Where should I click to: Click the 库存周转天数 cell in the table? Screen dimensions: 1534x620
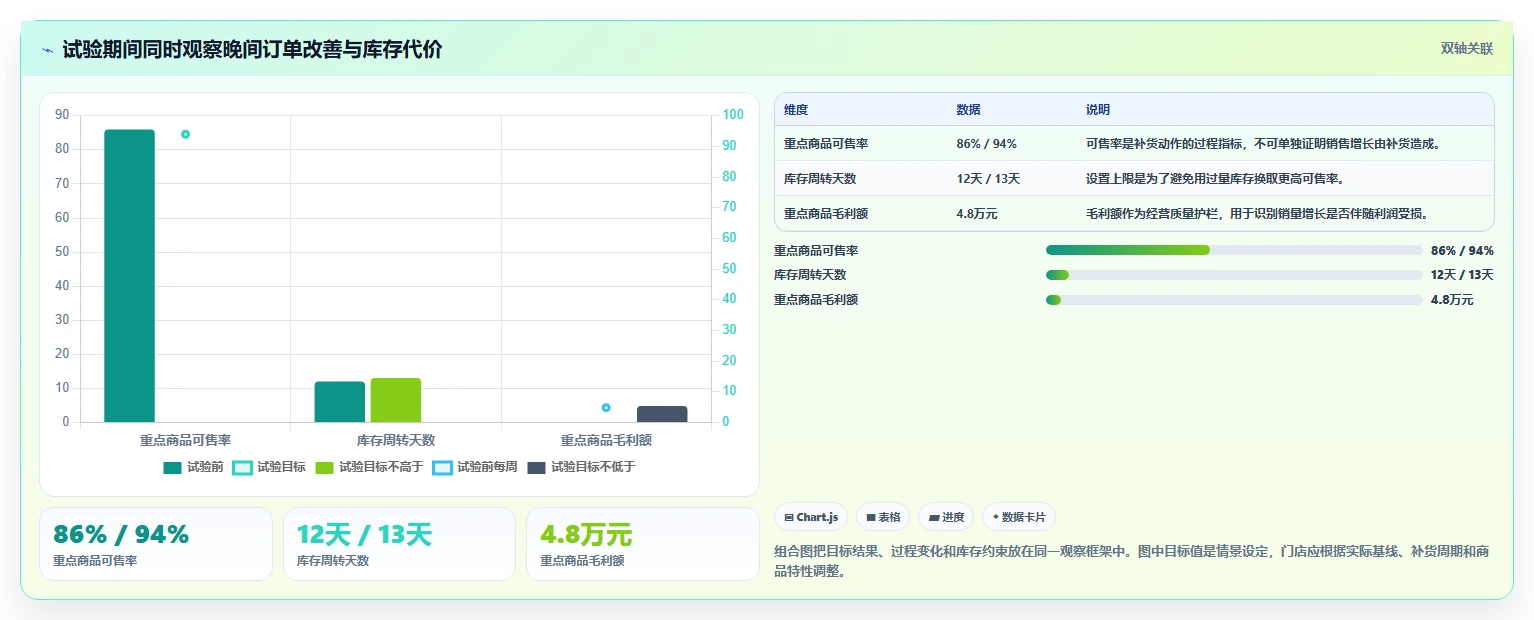pyautogui.click(x=820, y=179)
